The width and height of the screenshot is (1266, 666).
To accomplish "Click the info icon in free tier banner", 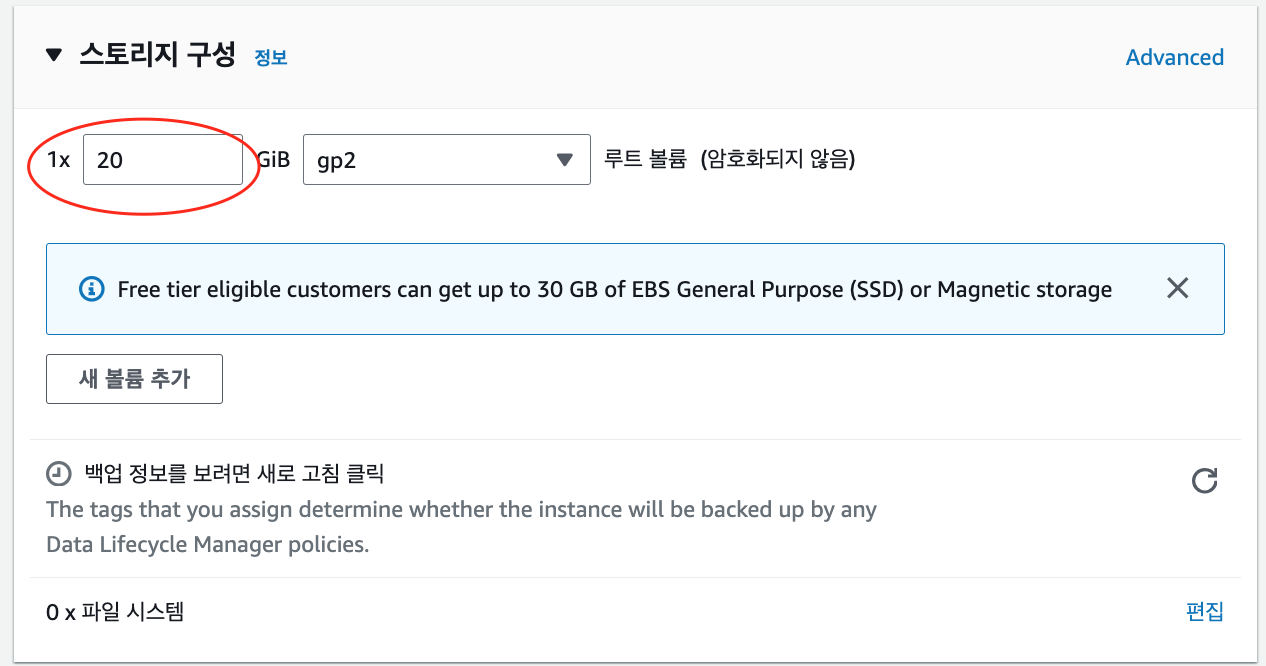I will [x=91, y=289].
